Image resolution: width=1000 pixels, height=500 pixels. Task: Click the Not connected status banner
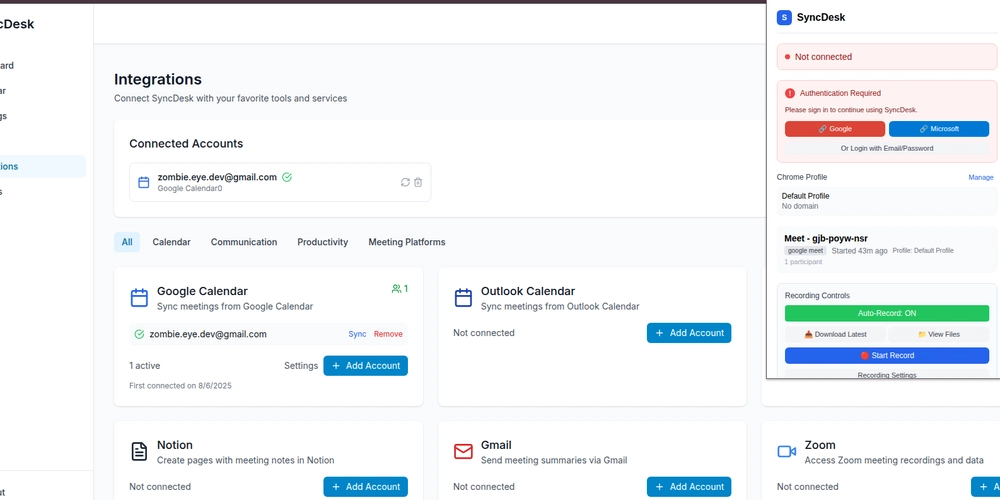[886, 57]
